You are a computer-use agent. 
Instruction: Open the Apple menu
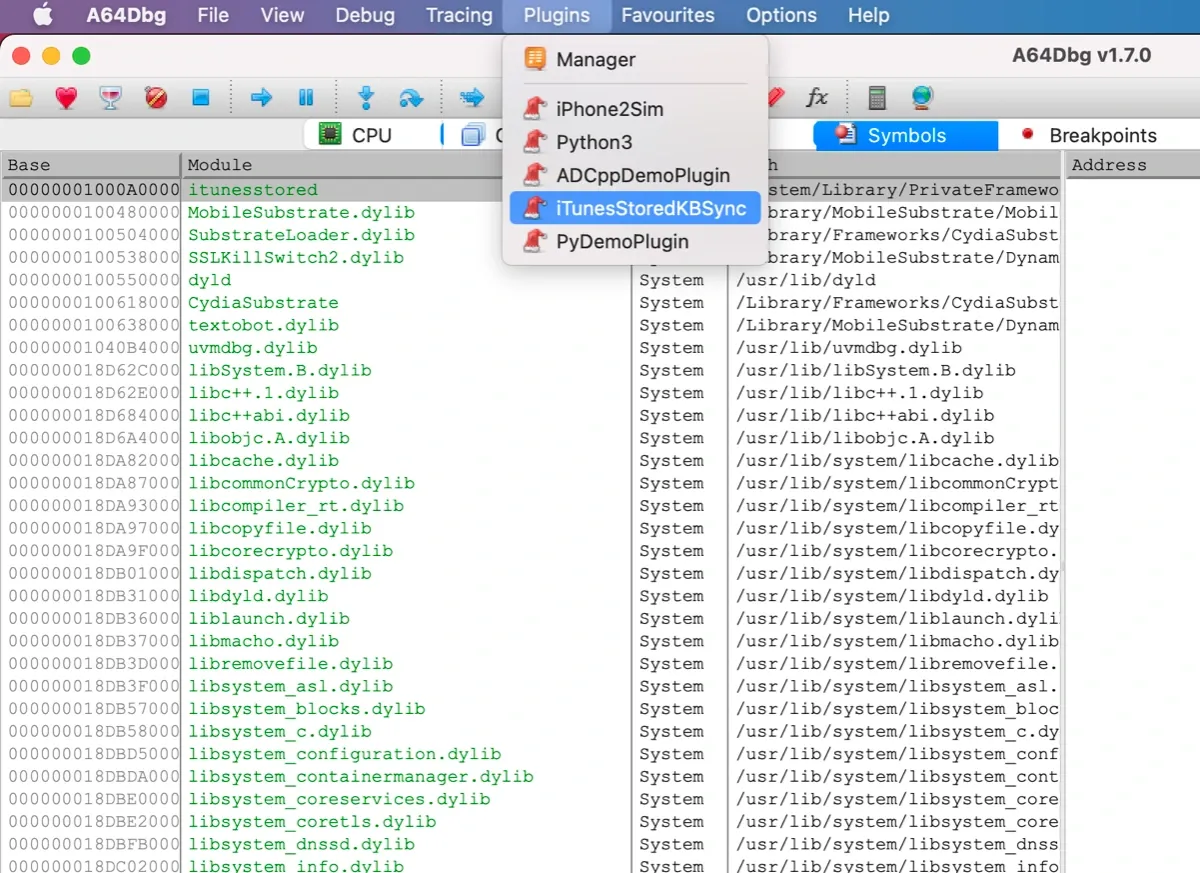tap(42, 15)
